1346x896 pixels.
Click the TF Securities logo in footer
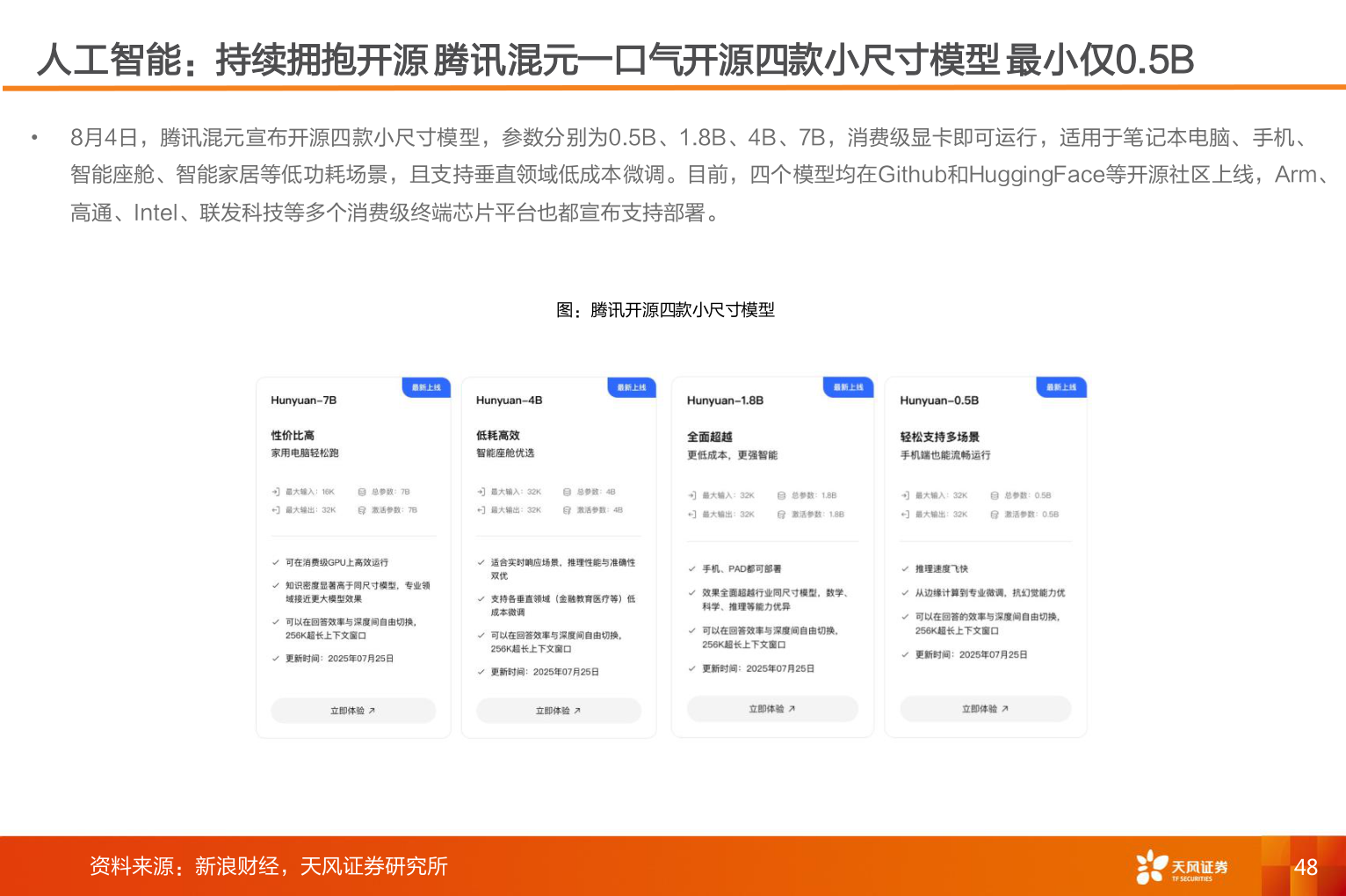1182,867
